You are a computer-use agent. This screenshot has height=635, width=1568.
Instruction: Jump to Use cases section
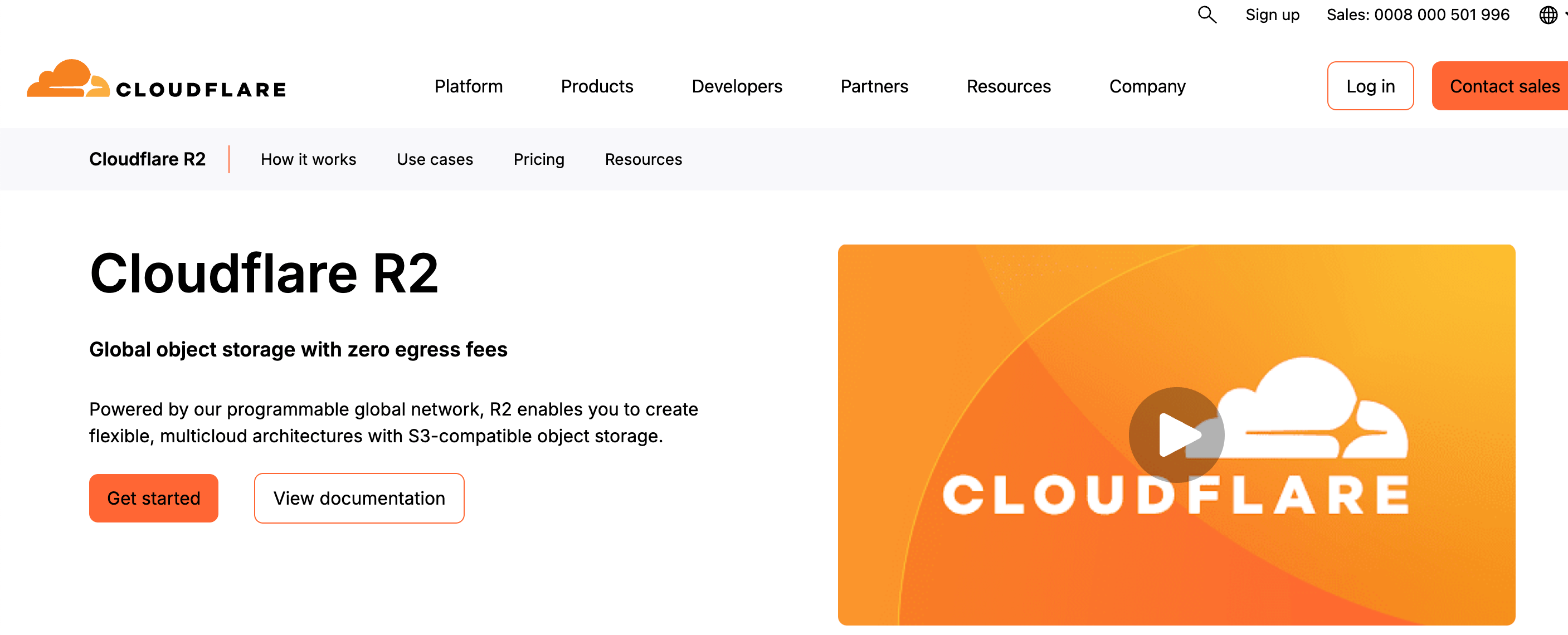pos(435,159)
